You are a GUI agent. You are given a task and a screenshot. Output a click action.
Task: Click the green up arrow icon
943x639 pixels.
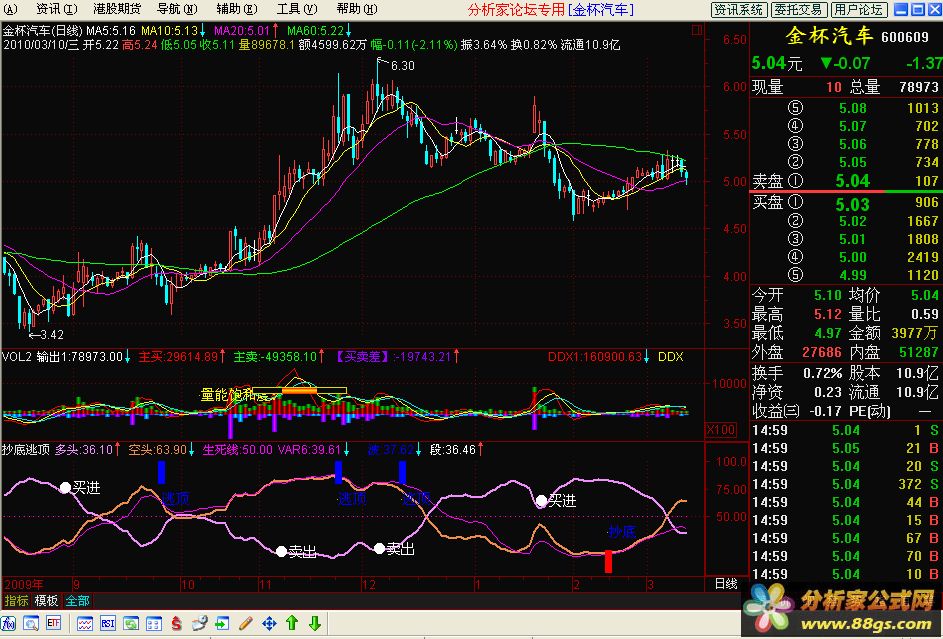click(292, 623)
